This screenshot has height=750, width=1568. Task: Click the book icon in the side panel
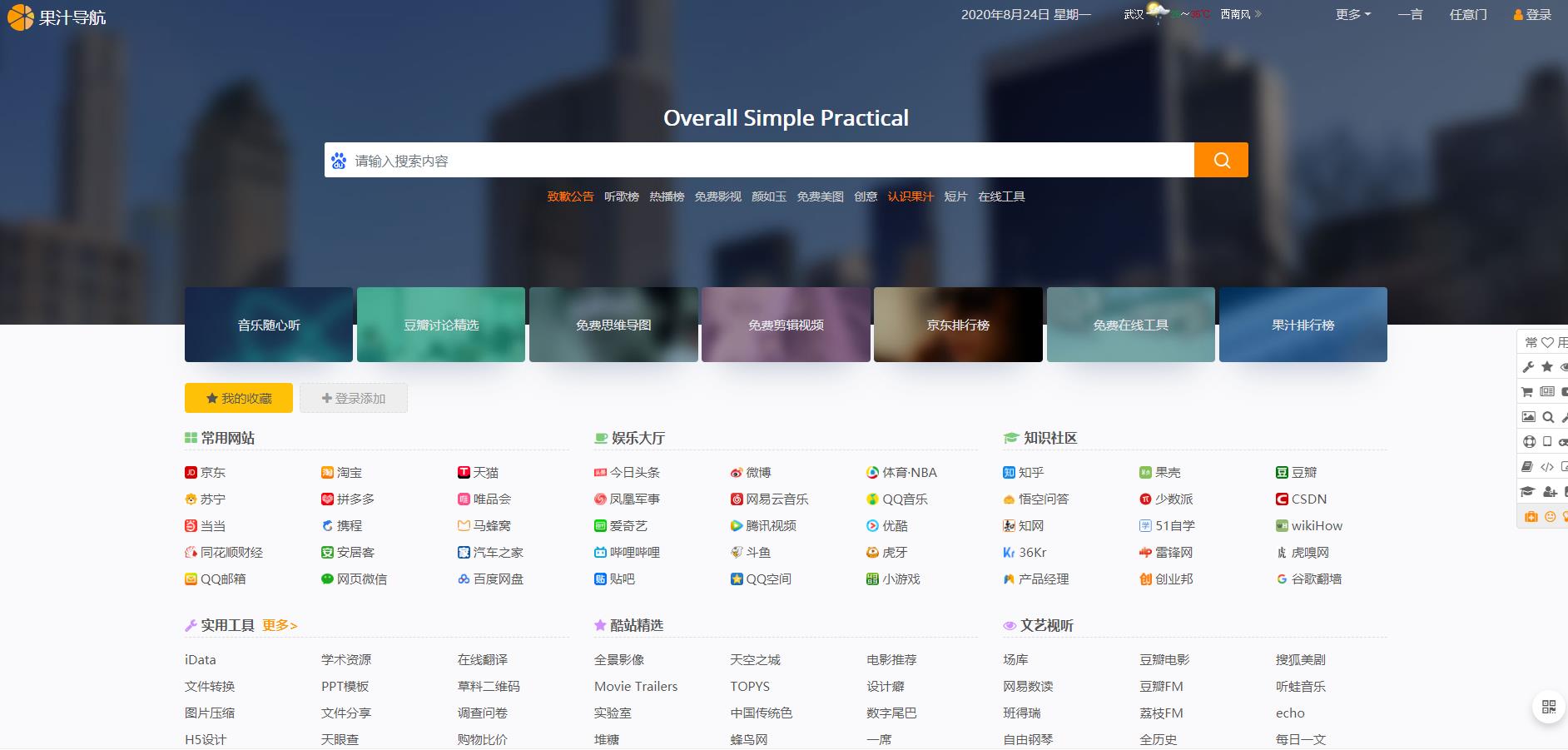tap(1527, 466)
